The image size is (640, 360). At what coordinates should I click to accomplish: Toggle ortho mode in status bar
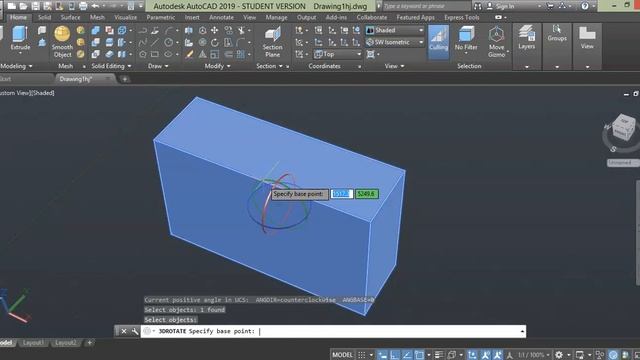(394, 355)
